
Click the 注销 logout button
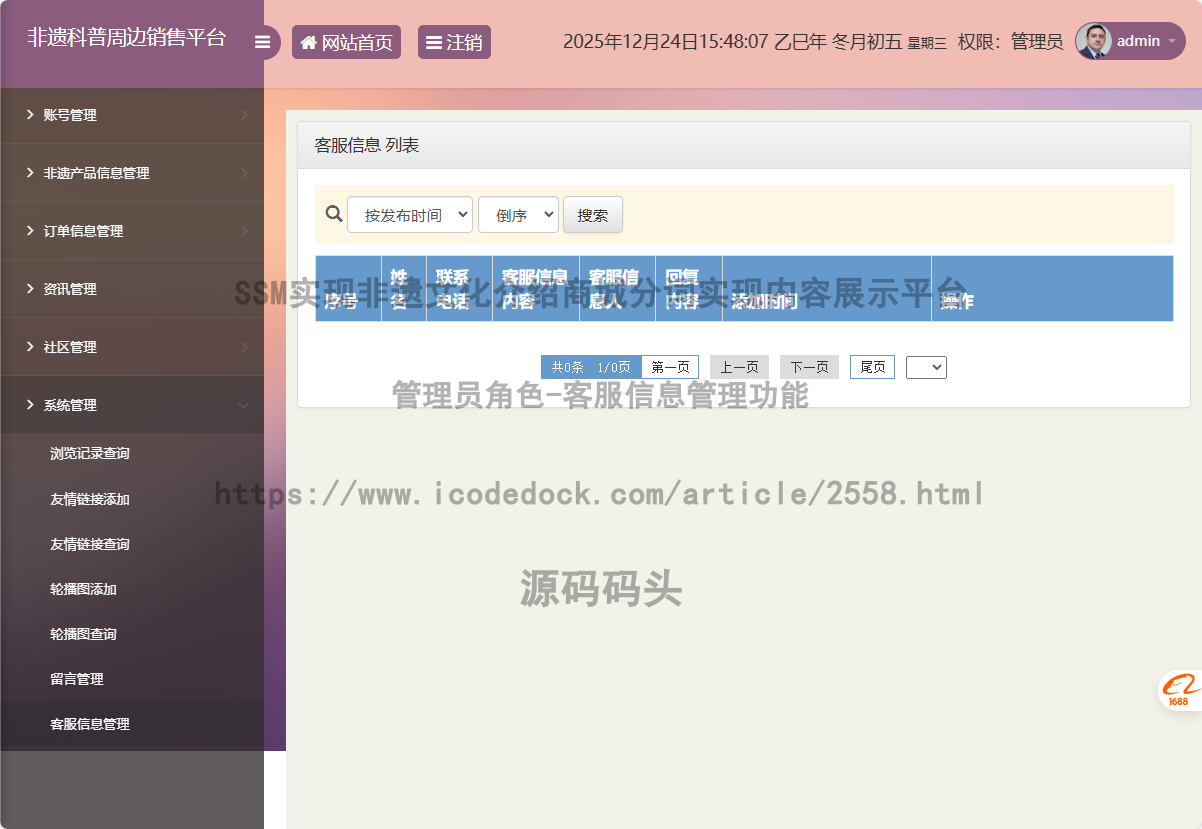454,42
